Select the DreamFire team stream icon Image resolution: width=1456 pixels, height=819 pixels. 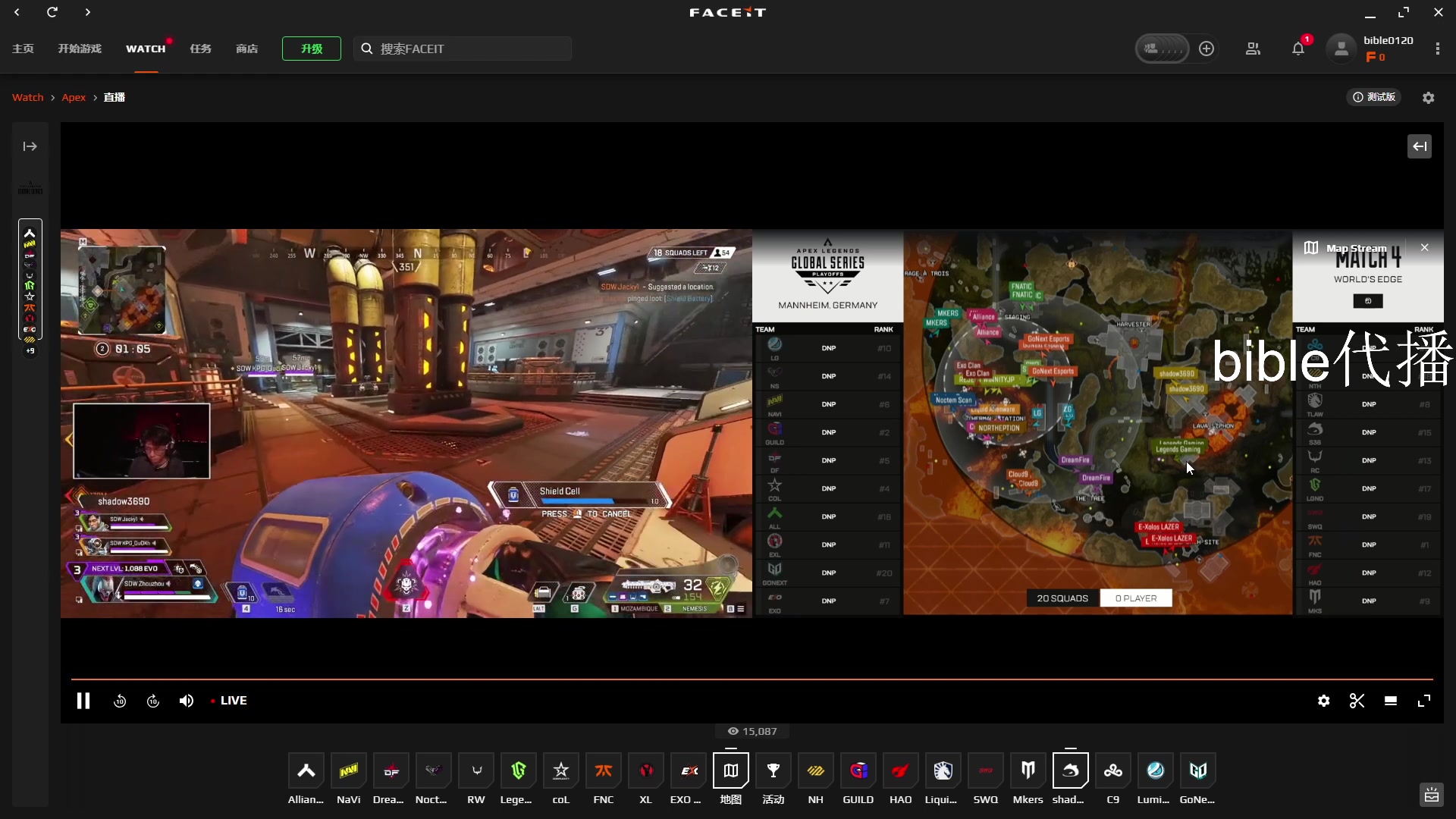tap(391, 770)
